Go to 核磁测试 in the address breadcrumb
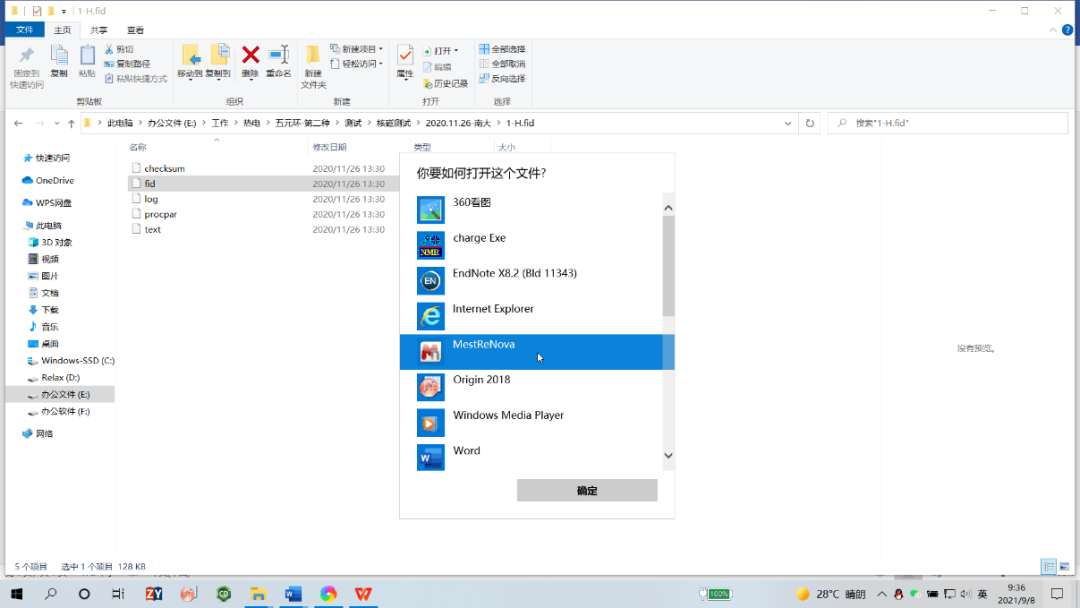The image size is (1080, 608). [393, 123]
